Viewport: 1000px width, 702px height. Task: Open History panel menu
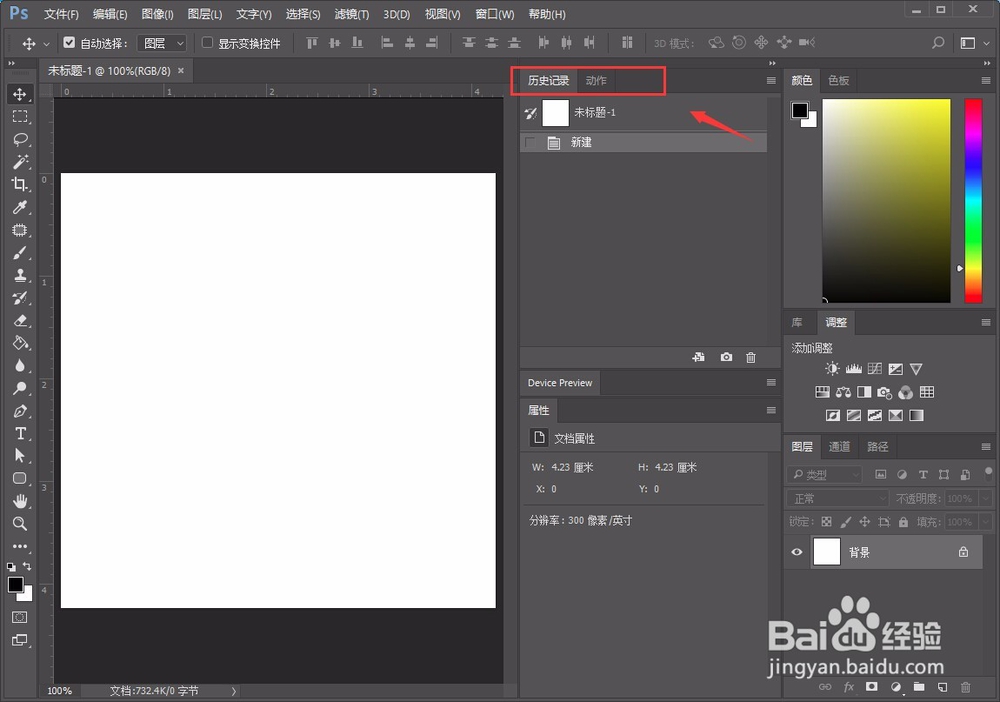click(771, 80)
